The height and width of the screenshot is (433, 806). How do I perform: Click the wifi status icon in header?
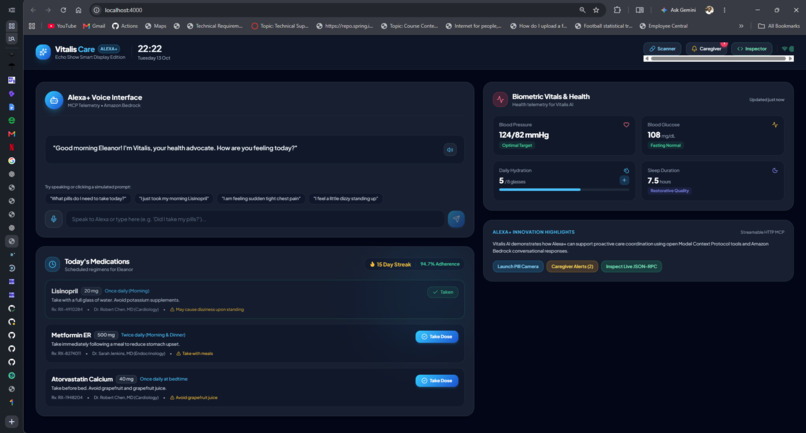coord(784,49)
